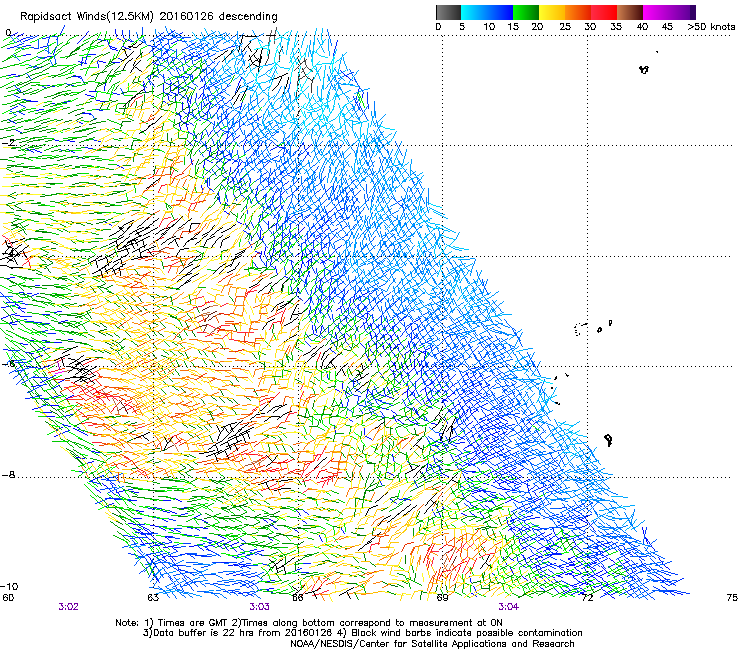The width and height of the screenshot is (740, 650).
Task: Click the '-10' latitude axis label
Action: click(9, 586)
